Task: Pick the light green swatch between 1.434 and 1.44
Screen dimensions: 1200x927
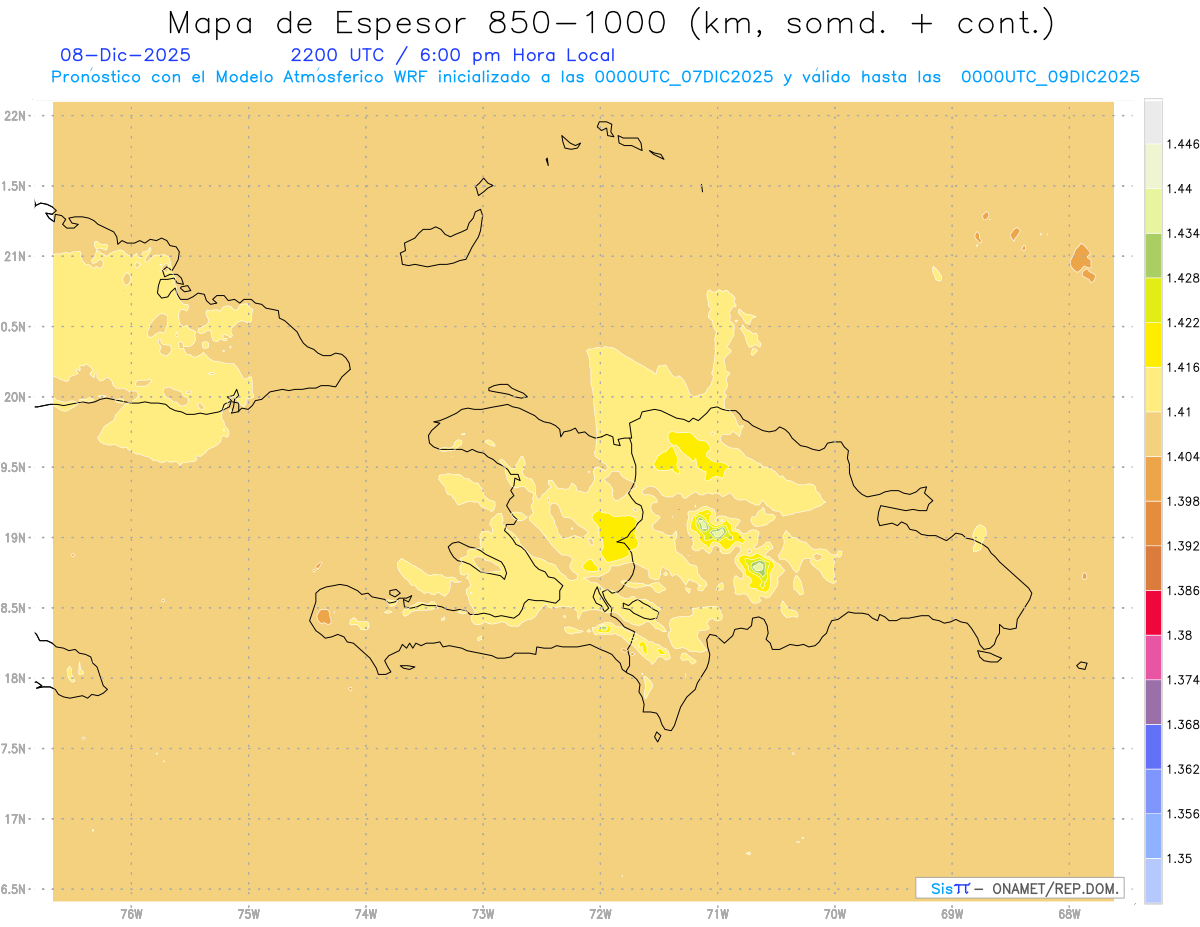Action: [x=1153, y=211]
